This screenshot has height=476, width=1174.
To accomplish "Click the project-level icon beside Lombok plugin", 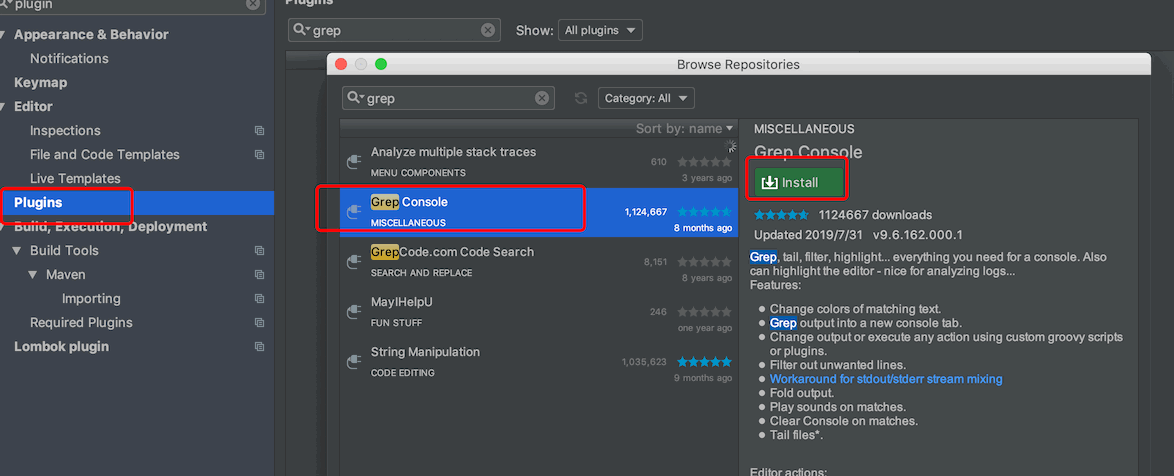I will click(x=259, y=347).
